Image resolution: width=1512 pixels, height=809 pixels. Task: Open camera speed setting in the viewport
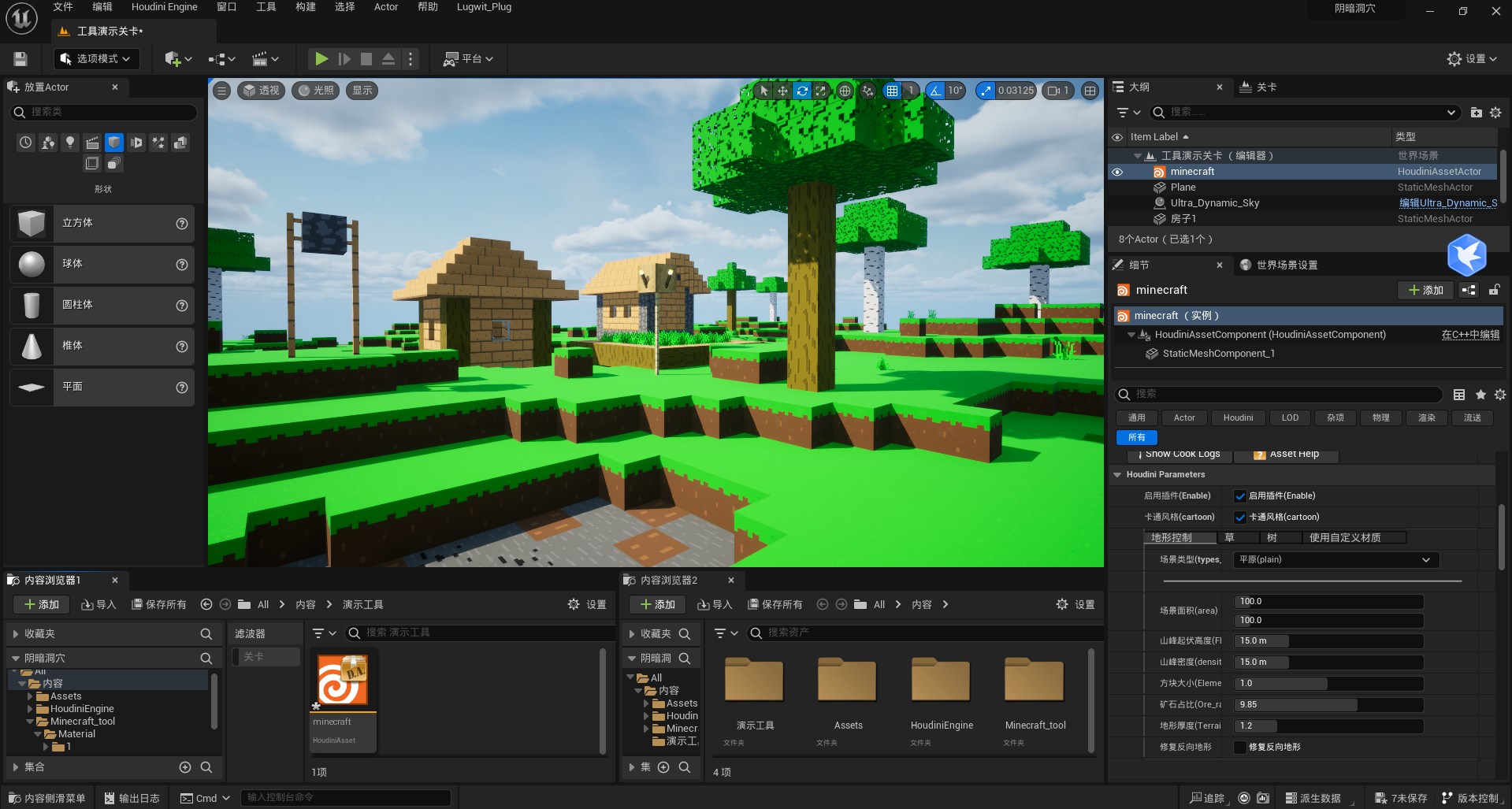(1057, 91)
